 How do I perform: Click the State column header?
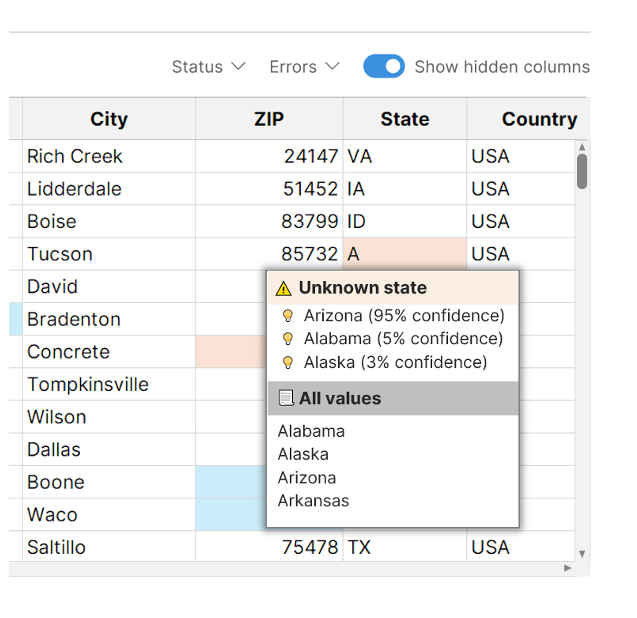pyautogui.click(x=405, y=119)
